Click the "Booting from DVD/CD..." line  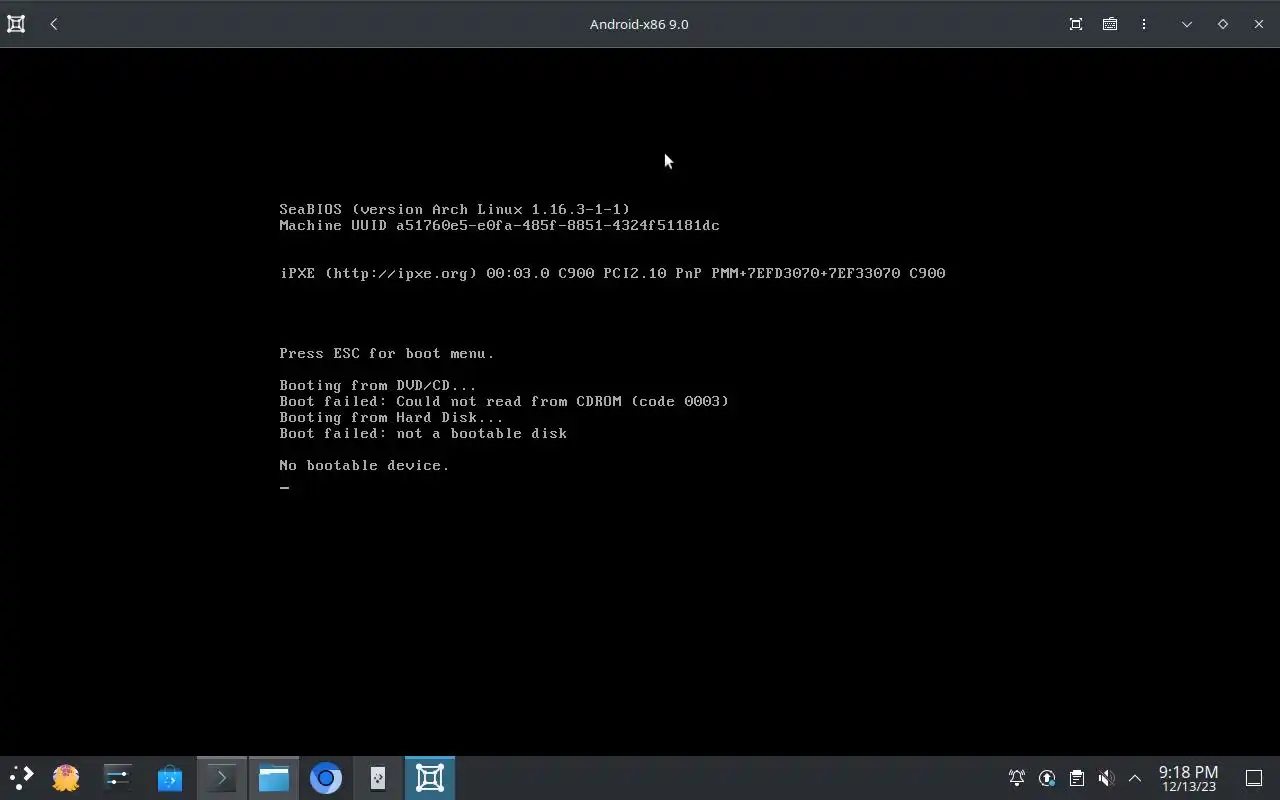[378, 385]
